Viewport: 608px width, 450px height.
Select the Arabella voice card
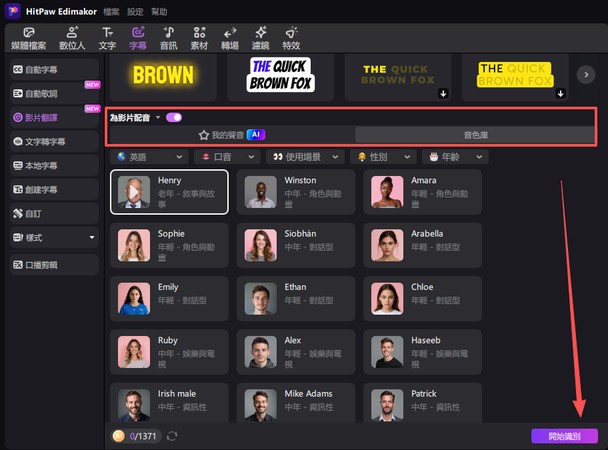[423, 245]
